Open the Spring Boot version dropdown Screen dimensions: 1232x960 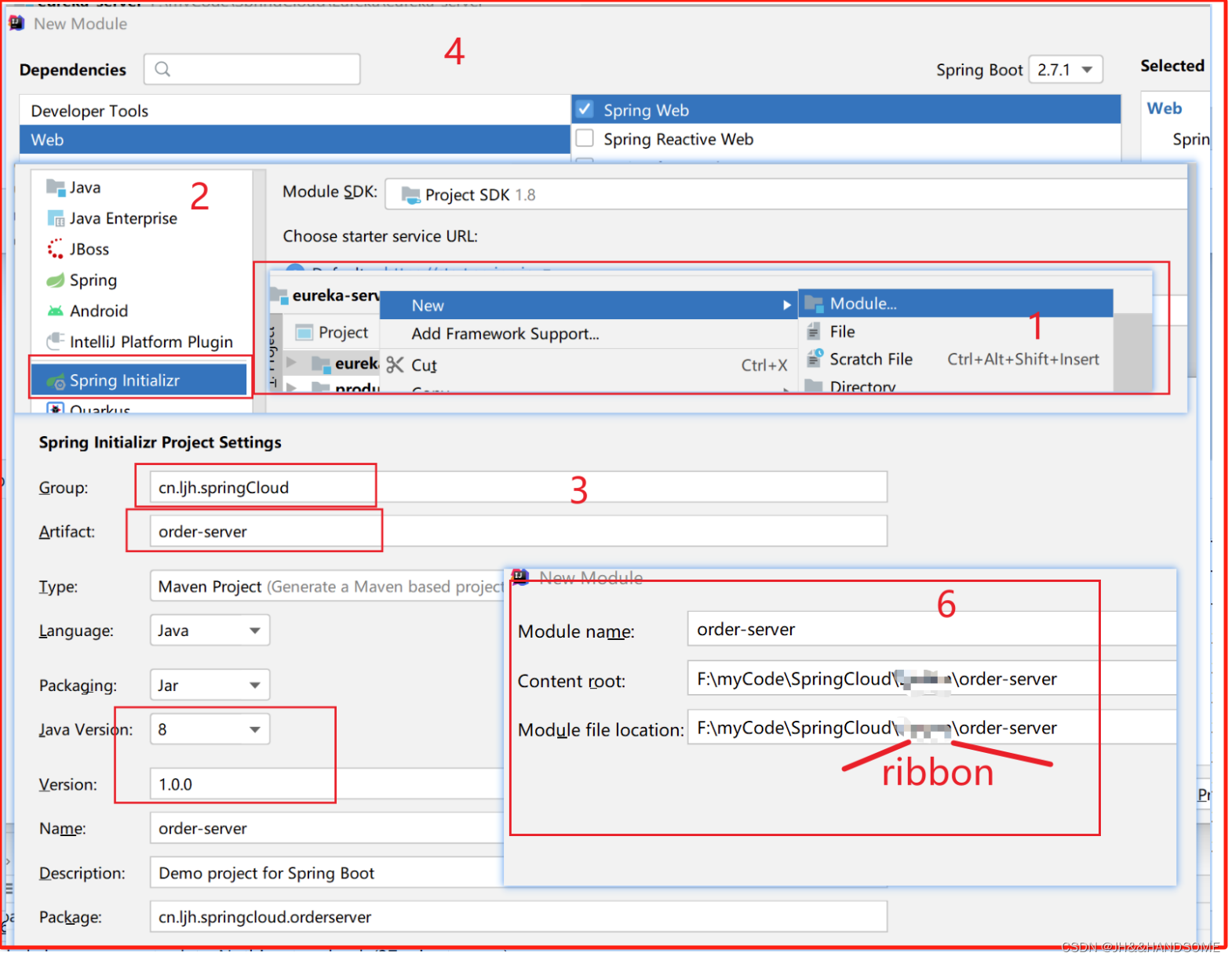point(1065,70)
